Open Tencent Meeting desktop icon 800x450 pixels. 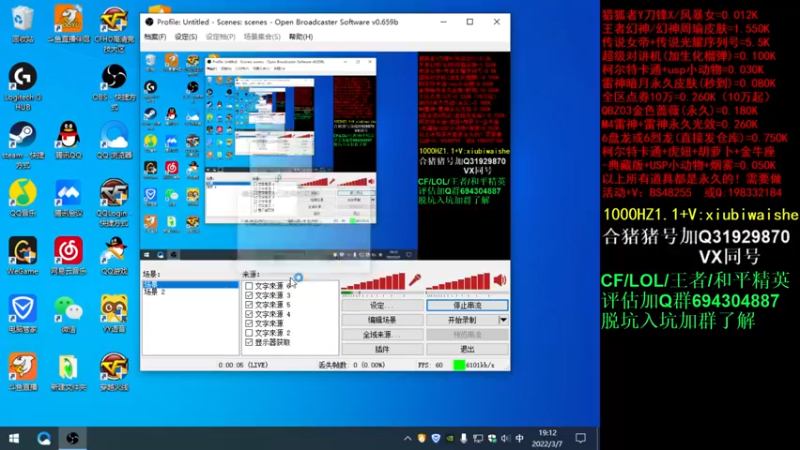click(68, 198)
